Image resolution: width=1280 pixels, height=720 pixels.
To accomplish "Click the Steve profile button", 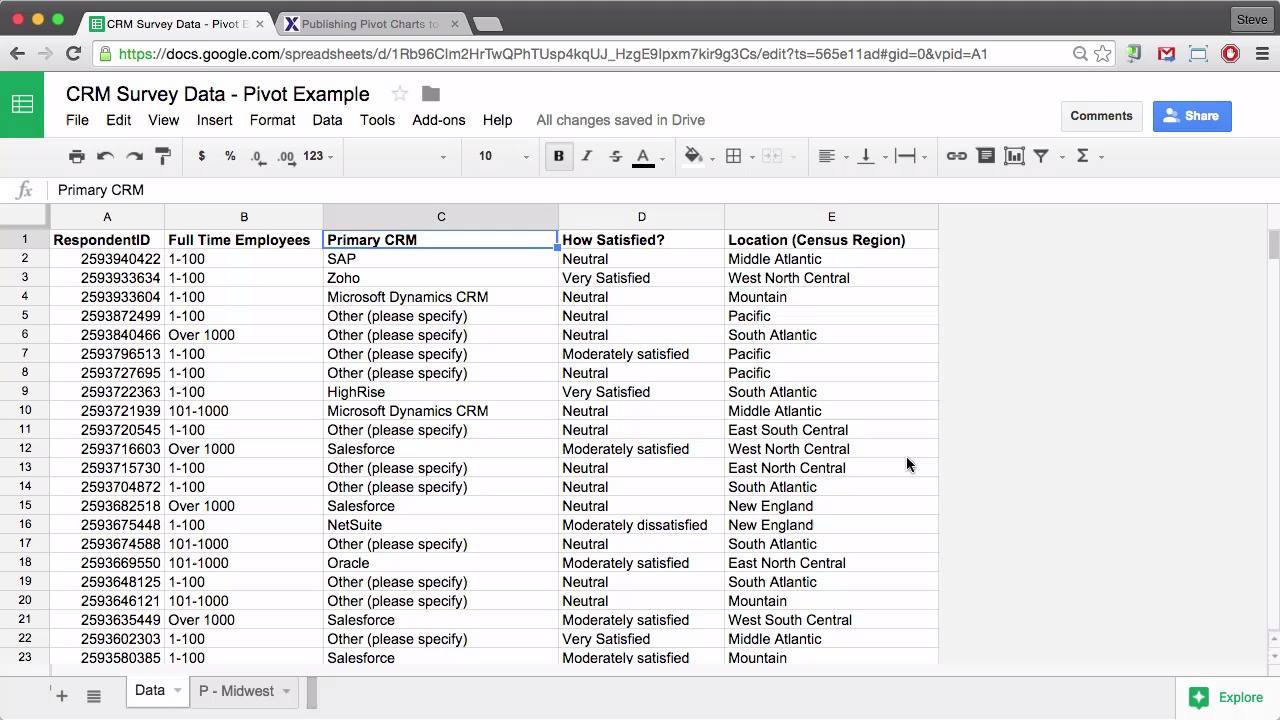I will (x=1252, y=19).
